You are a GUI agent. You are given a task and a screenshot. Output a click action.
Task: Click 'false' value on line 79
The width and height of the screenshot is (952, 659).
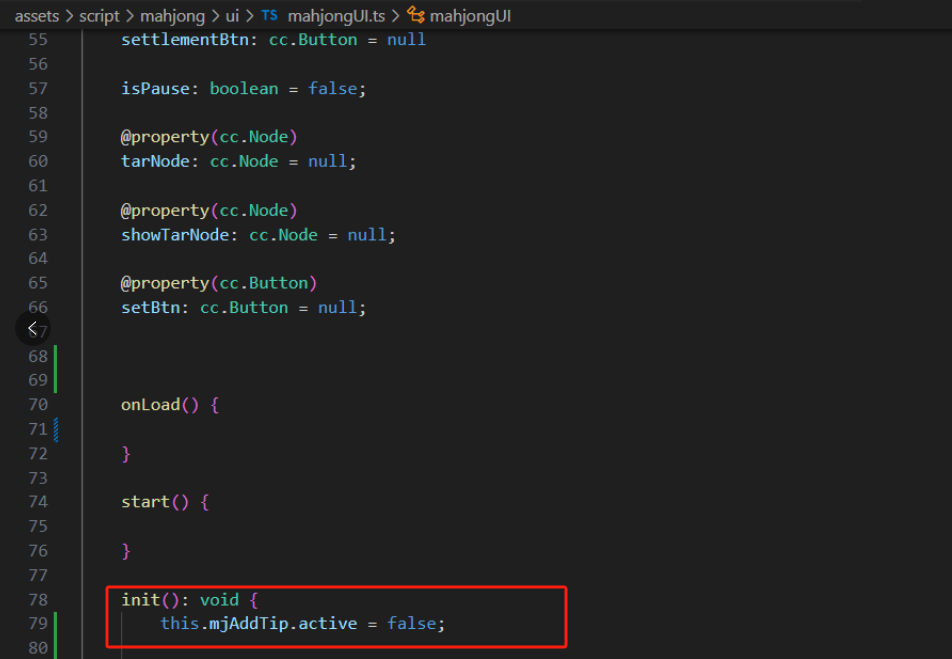click(412, 624)
